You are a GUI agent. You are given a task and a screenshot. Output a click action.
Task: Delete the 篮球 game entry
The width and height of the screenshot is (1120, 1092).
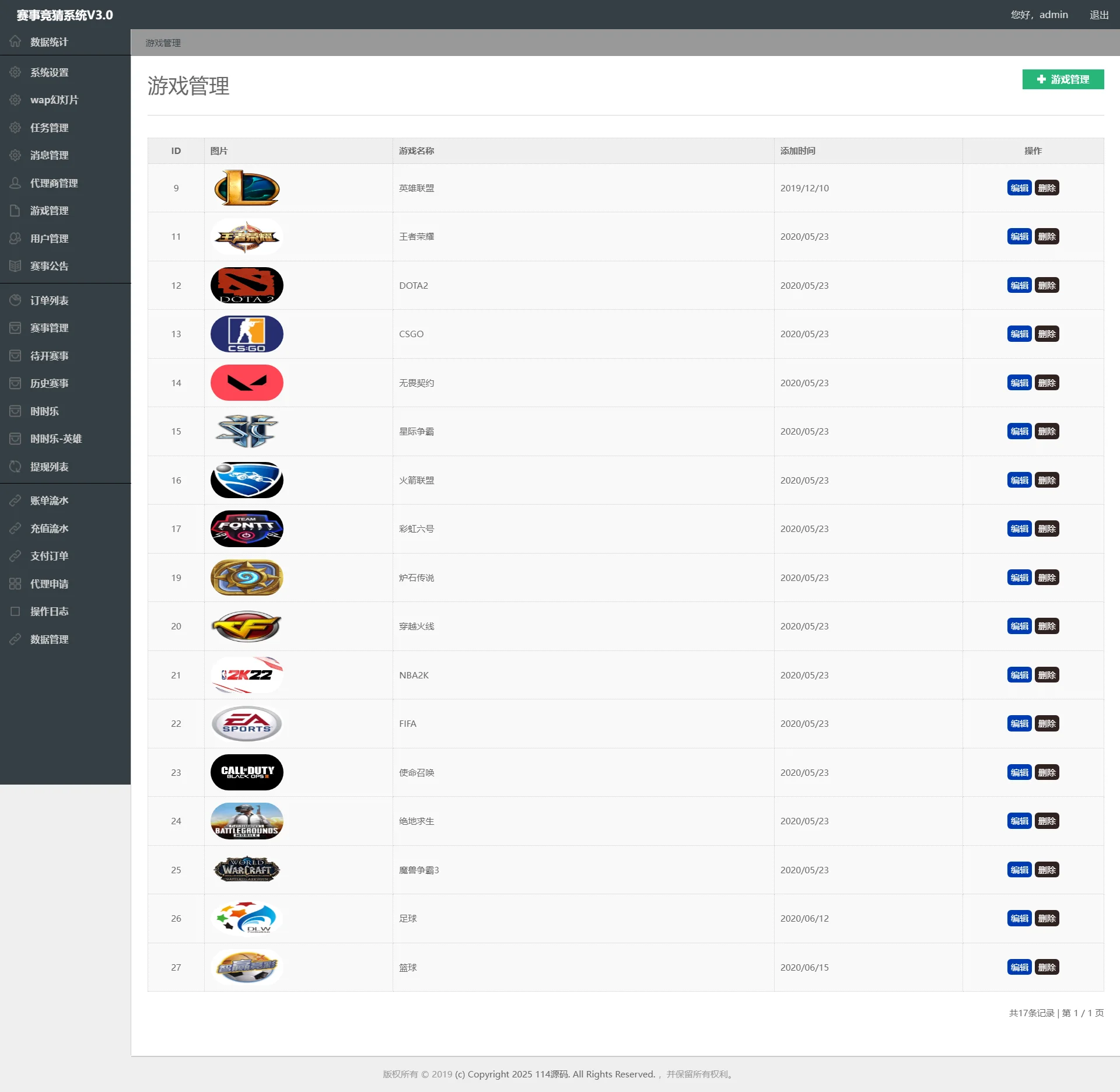click(x=1046, y=967)
